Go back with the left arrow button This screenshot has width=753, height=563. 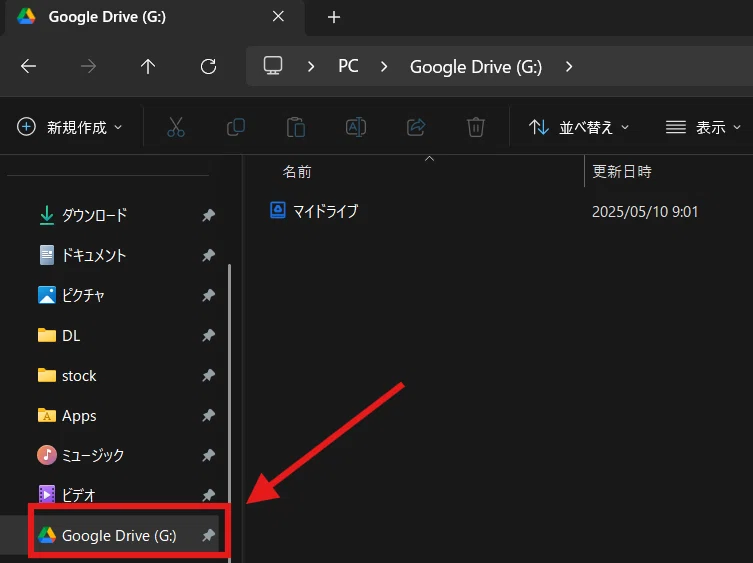point(28,66)
